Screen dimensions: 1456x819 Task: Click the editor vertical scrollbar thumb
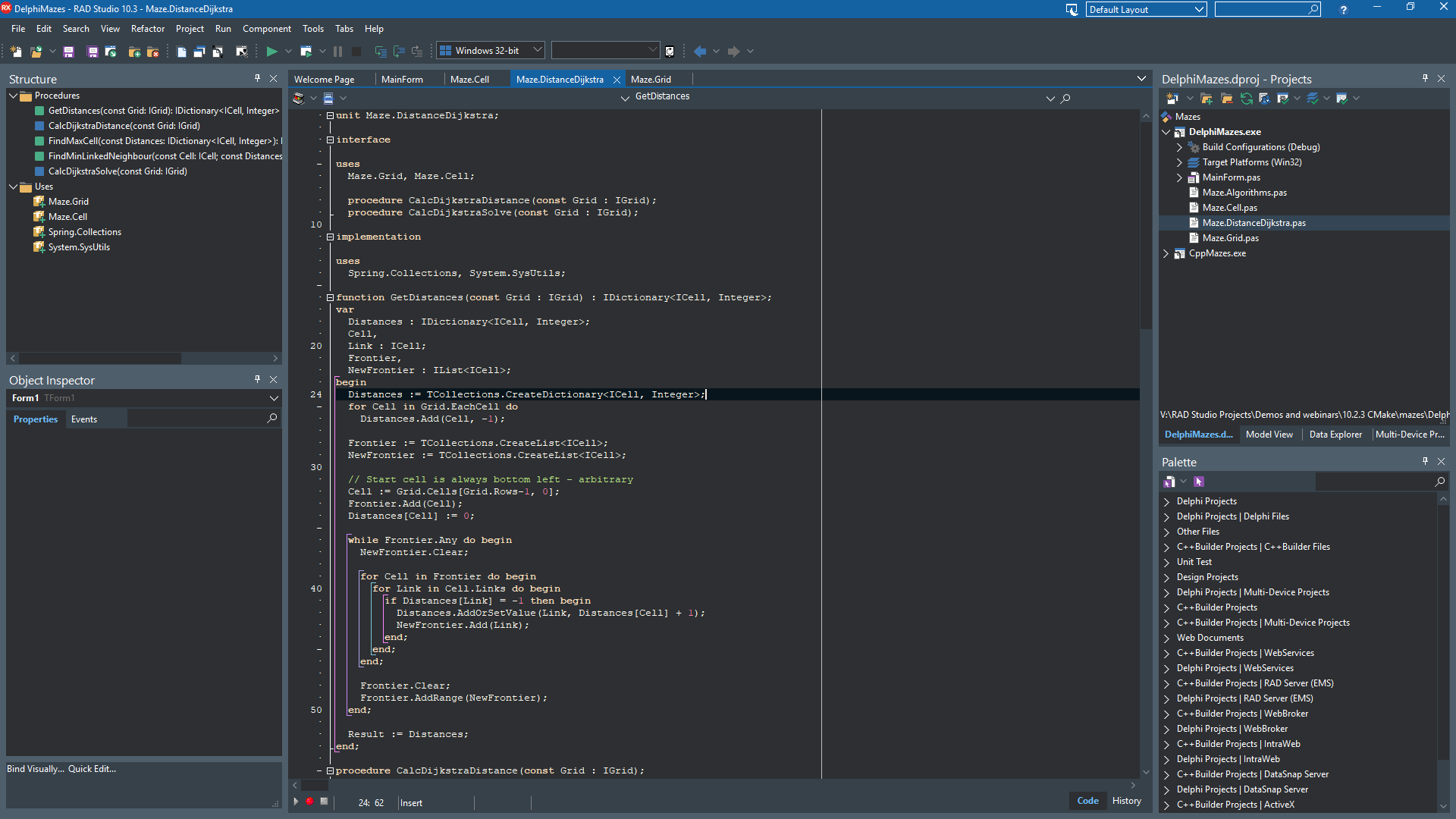pos(1146,225)
